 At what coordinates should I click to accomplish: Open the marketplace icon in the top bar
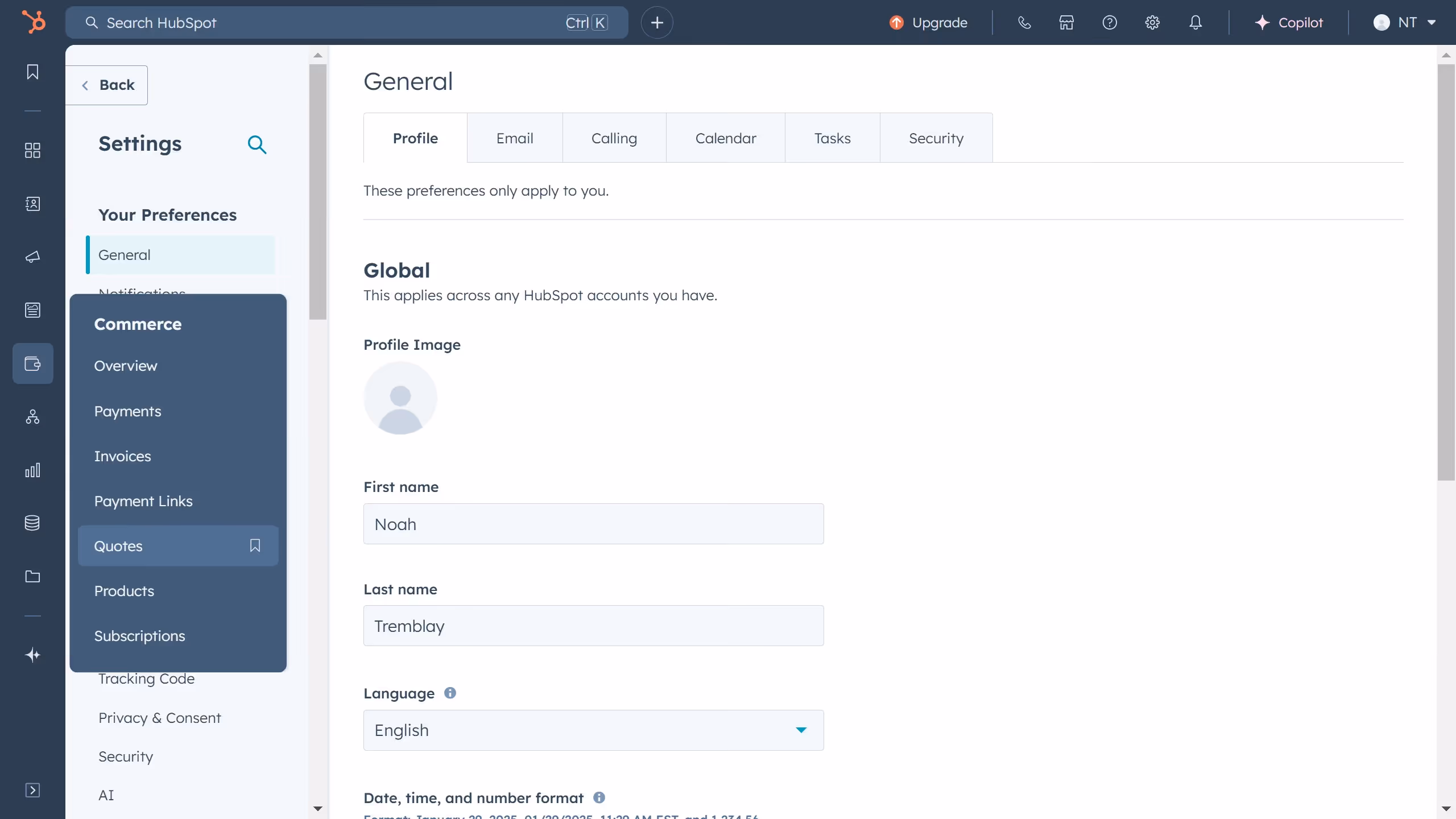1066,22
